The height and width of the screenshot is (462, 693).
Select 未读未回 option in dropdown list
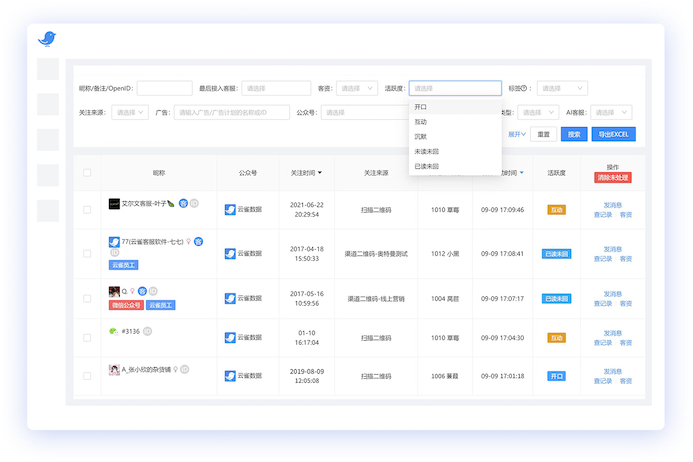pyautogui.click(x=426, y=151)
